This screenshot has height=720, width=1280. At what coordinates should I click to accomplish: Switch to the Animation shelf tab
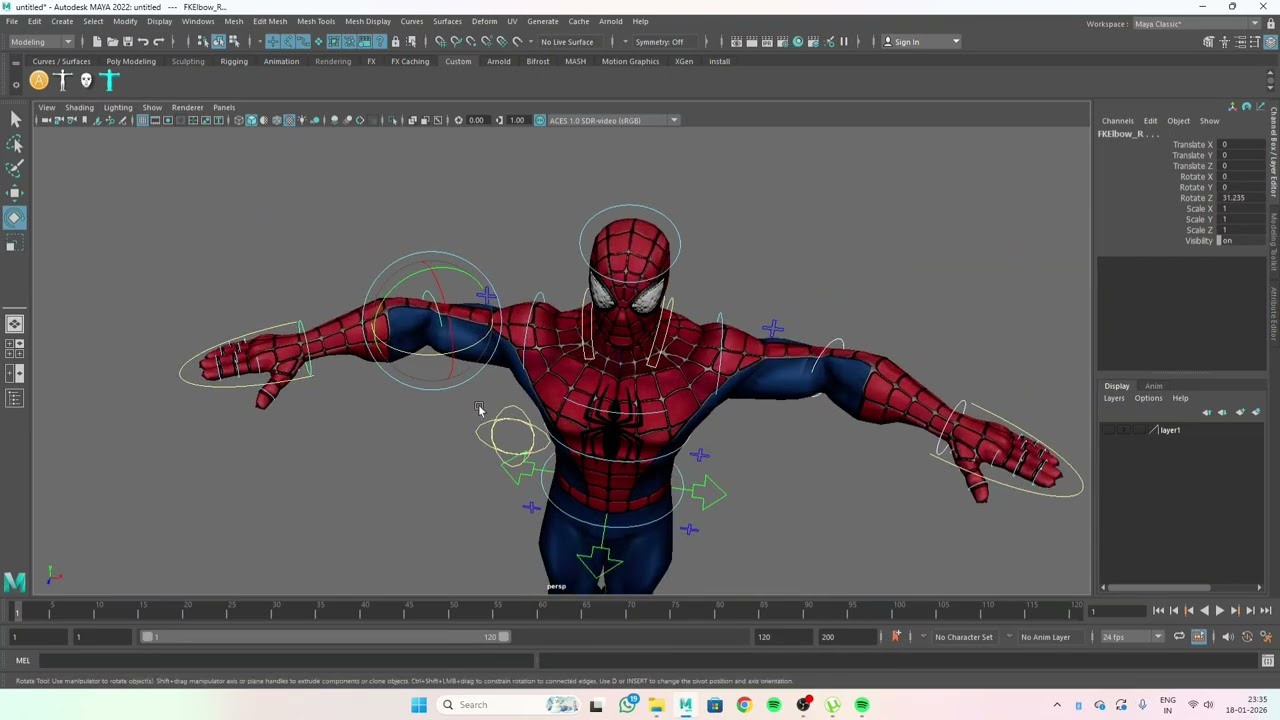click(281, 61)
